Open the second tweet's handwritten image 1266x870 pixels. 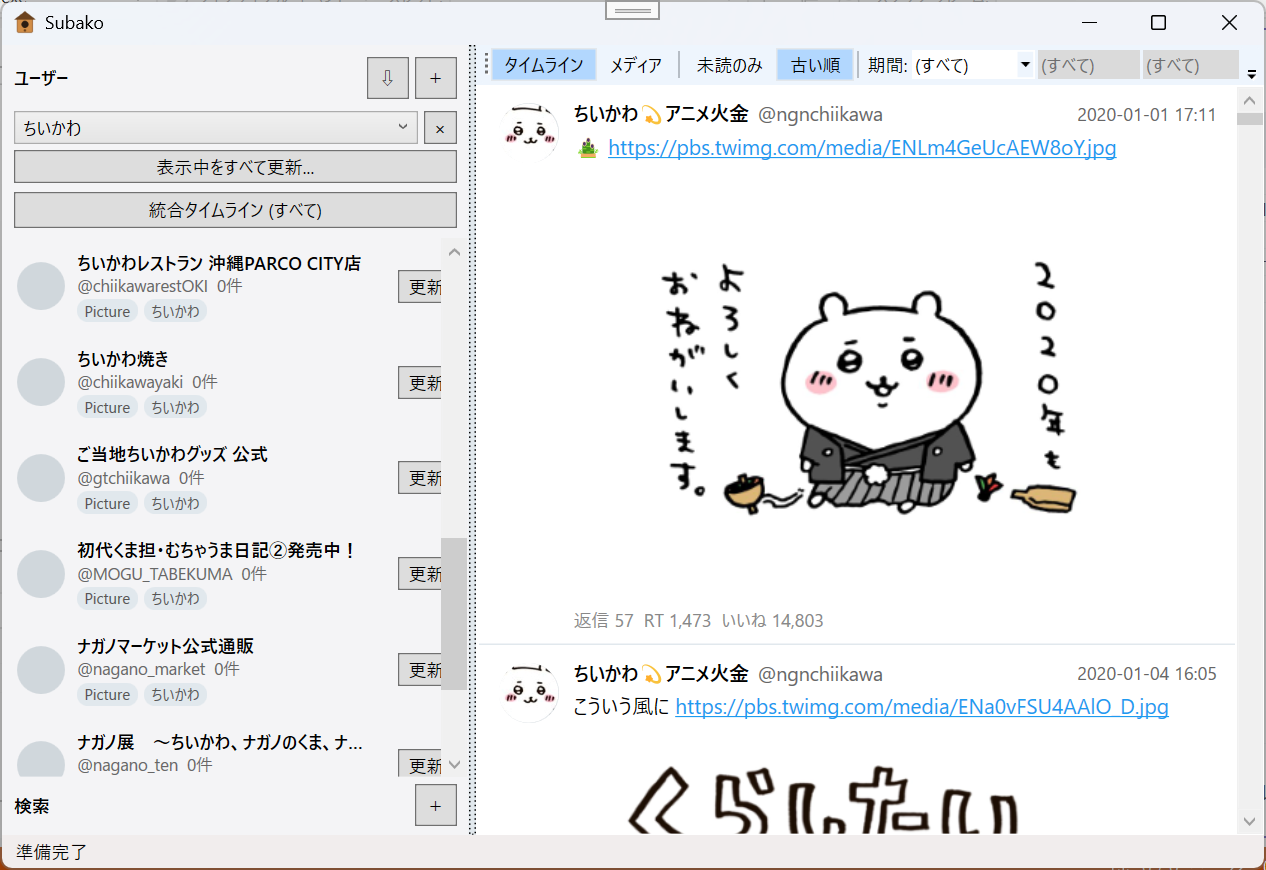[822, 797]
